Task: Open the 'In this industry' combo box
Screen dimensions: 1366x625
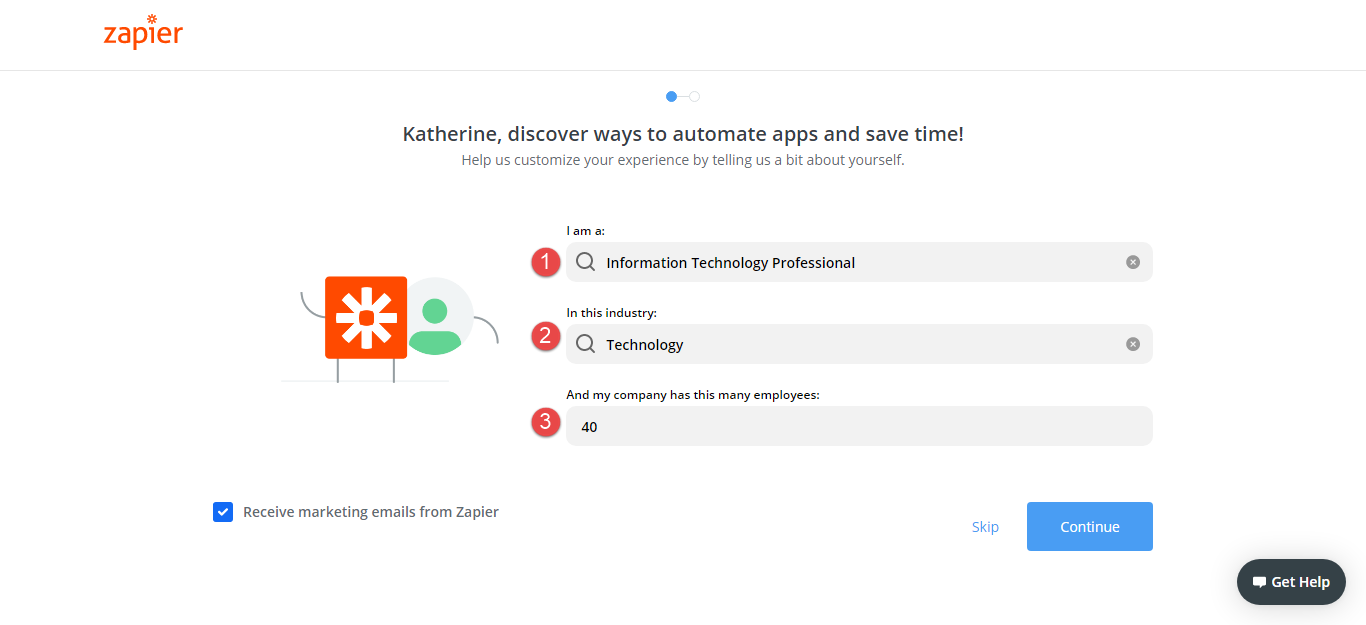Action: pos(859,344)
